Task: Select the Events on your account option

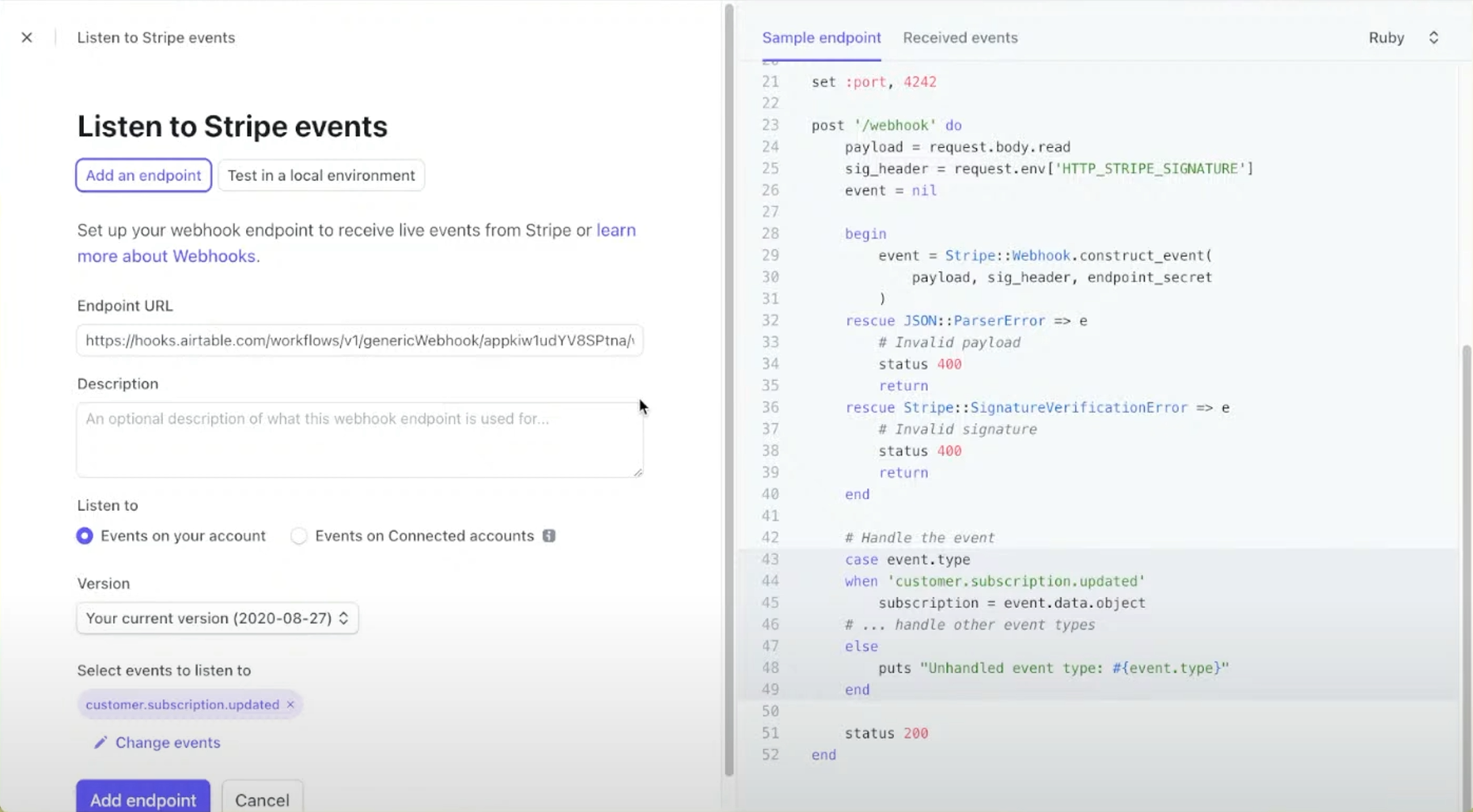Action: pos(84,535)
